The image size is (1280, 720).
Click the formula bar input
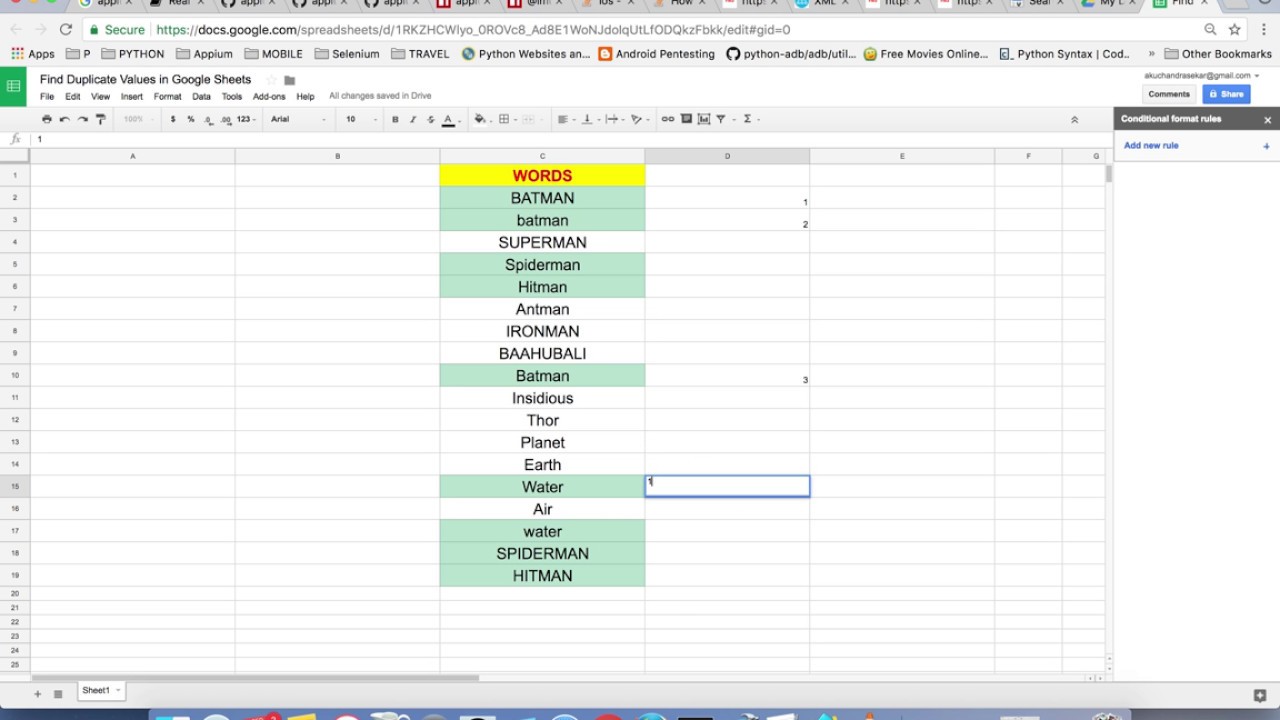click(x=570, y=140)
